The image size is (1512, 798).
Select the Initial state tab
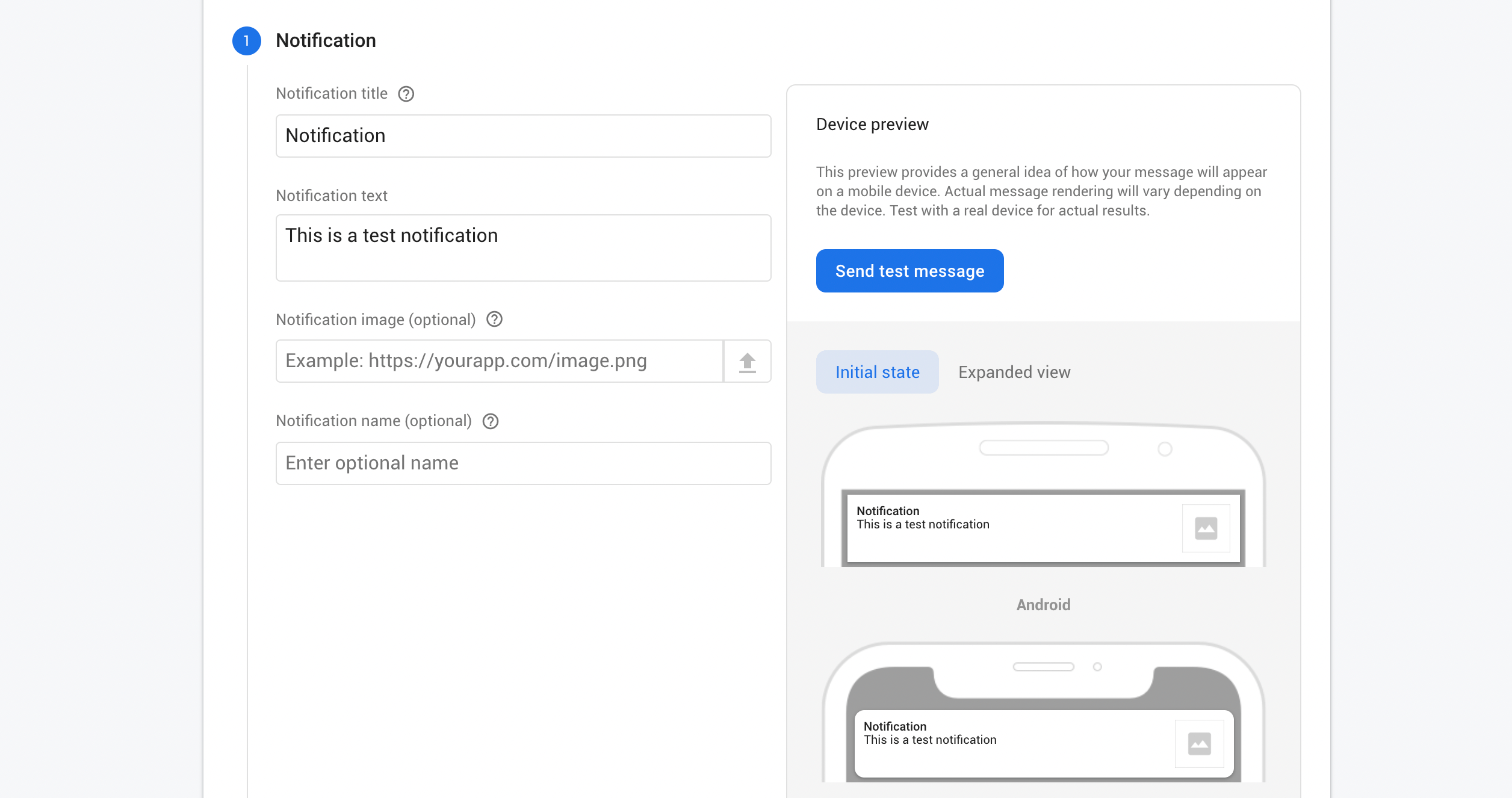pos(877,372)
